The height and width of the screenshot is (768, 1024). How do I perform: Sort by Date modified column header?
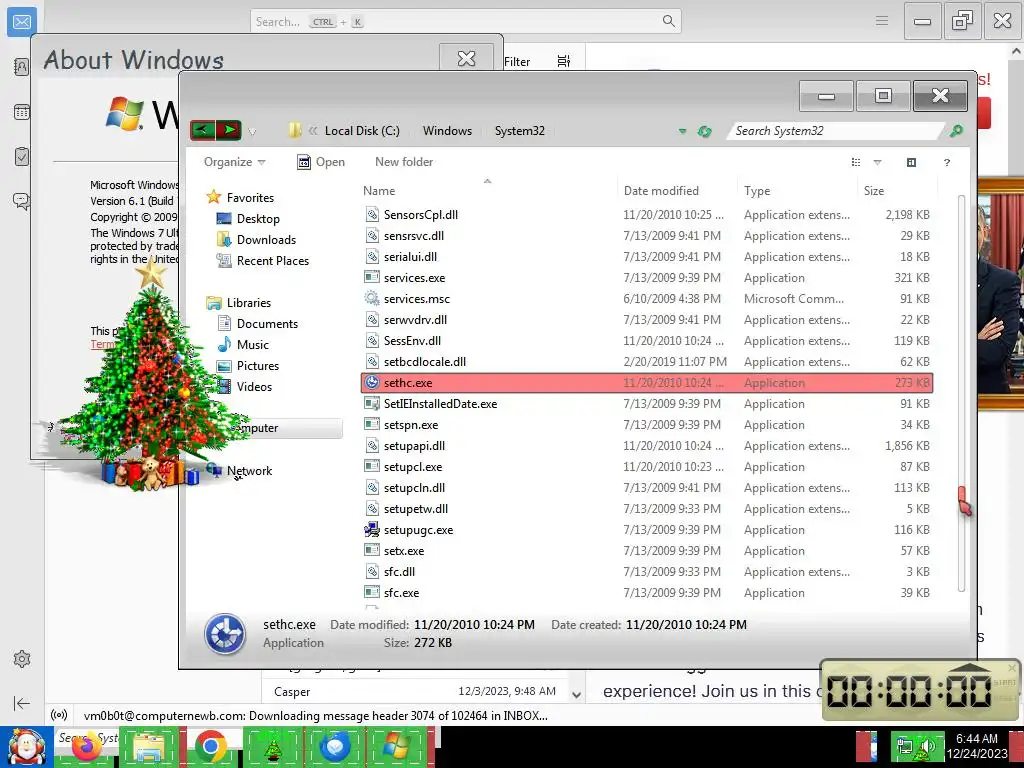677,190
